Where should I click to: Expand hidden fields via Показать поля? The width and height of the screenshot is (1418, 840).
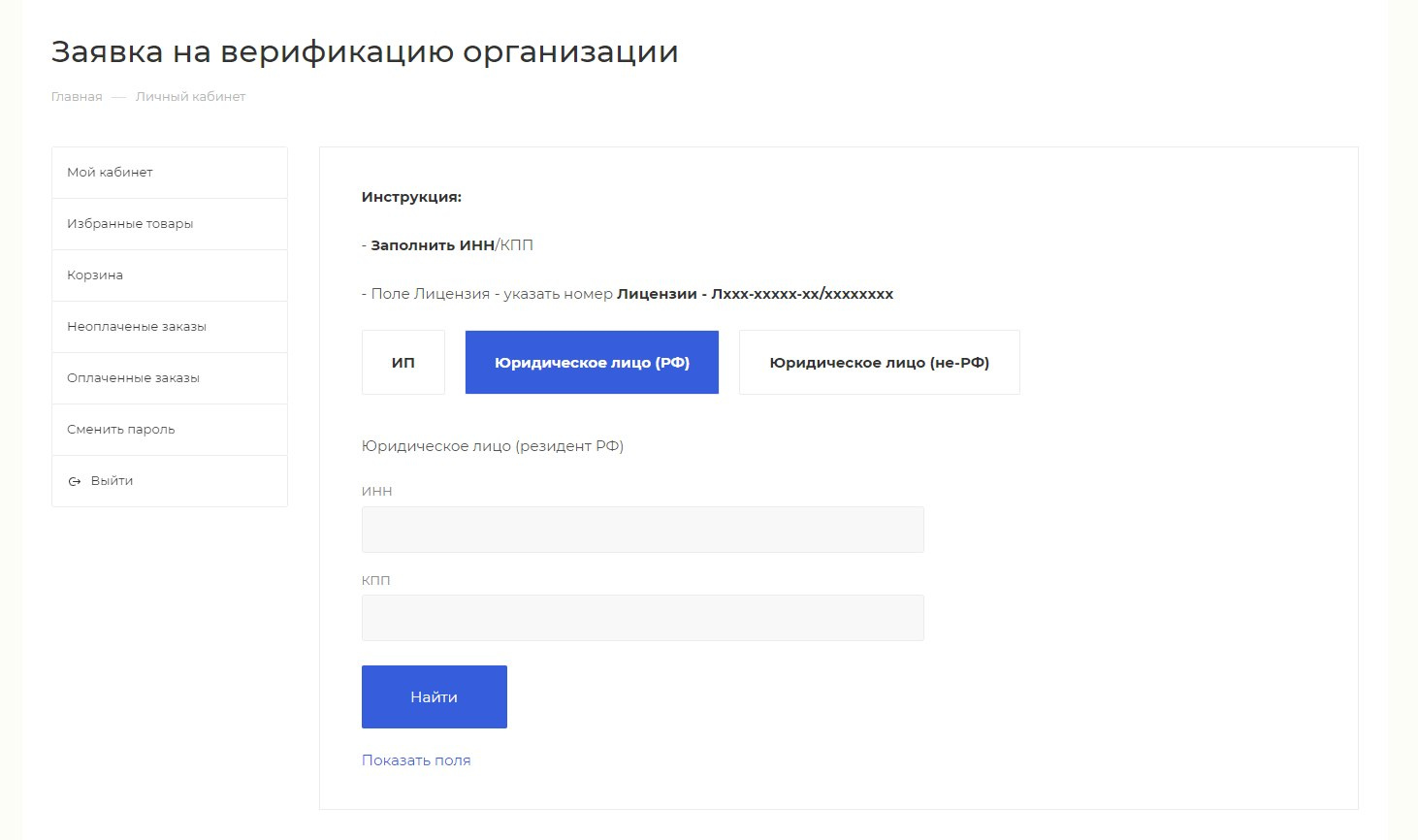[416, 760]
